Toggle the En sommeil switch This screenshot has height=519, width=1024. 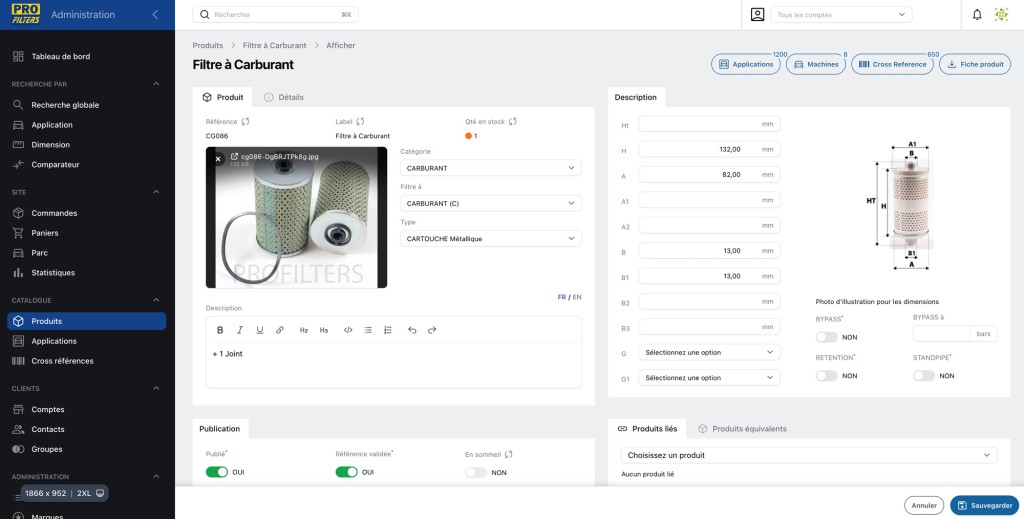click(476, 473)
